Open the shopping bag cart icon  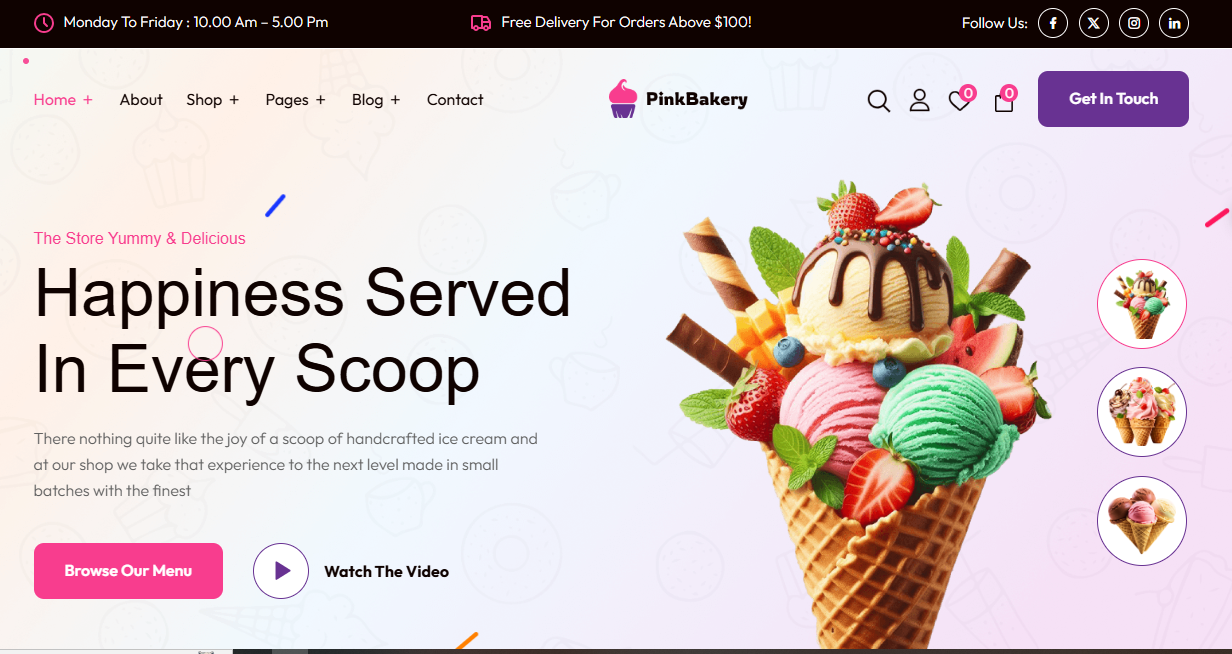click(x=1004, y=101)
